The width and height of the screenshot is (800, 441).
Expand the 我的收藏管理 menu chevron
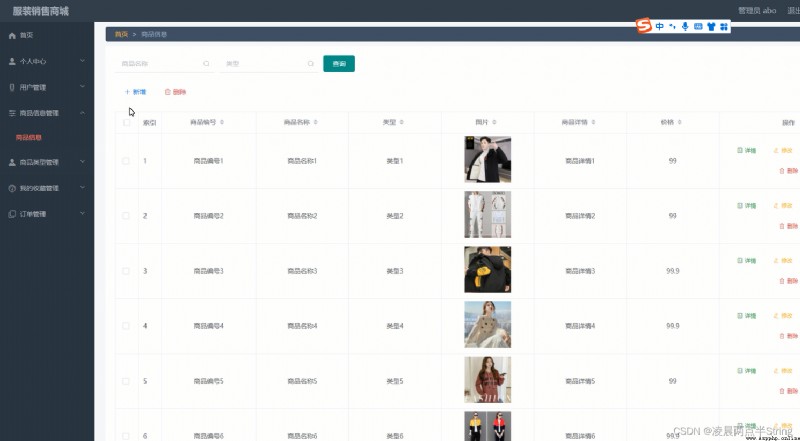pos(83,188)
